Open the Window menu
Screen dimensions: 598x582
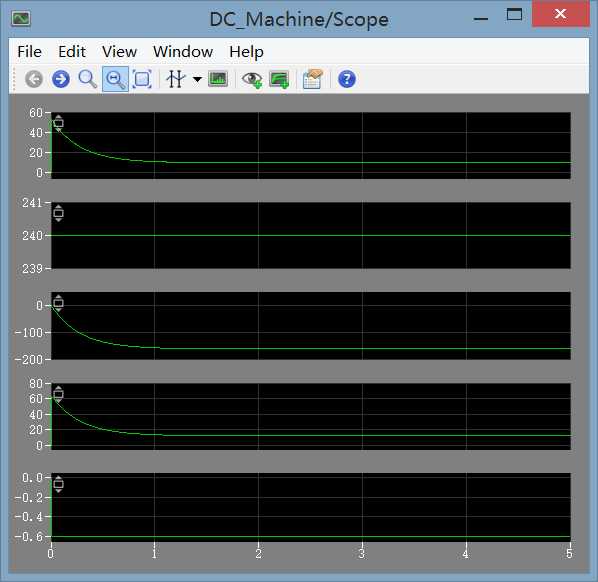point(183,52)
